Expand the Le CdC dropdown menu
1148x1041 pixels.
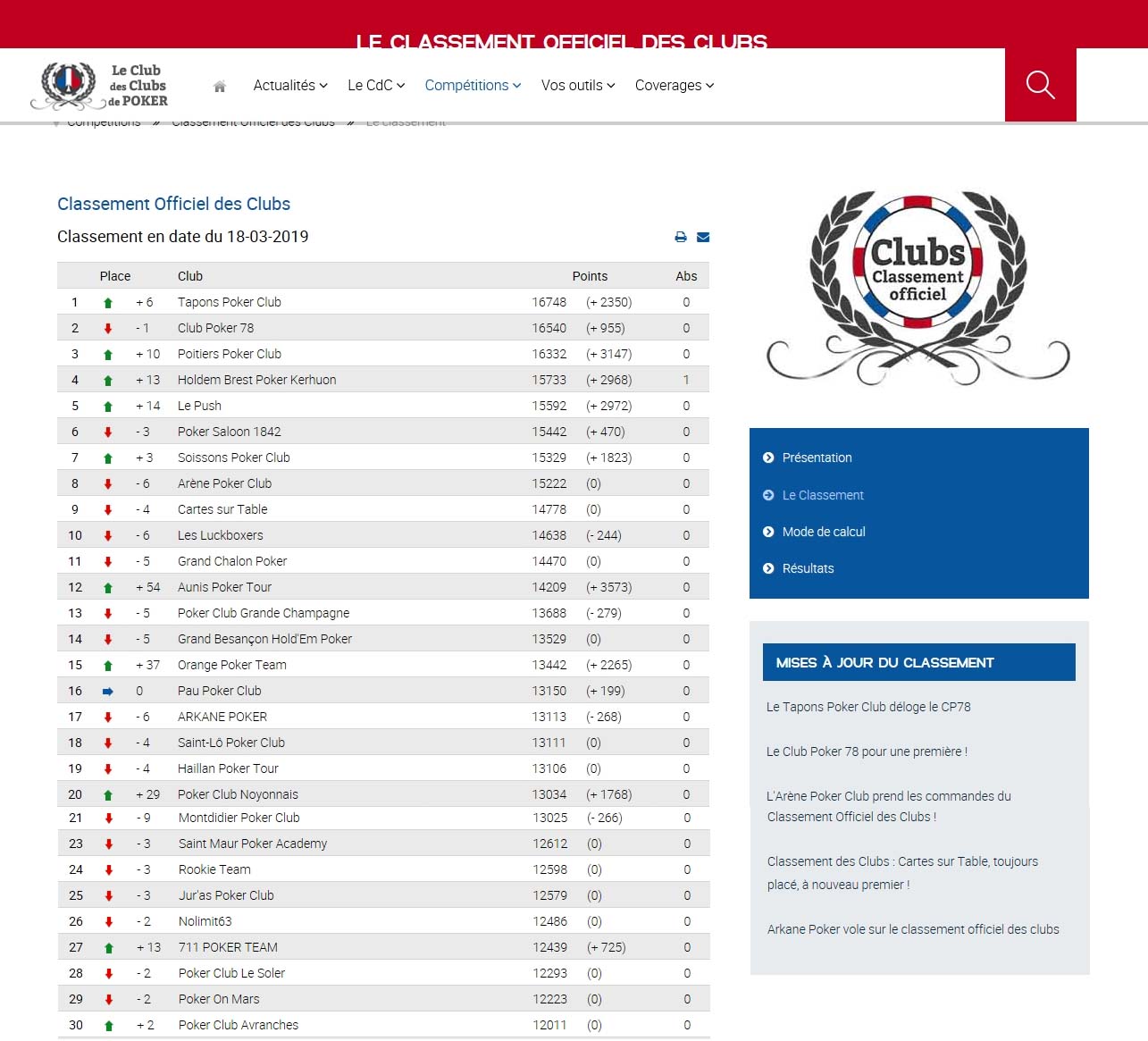coord(375,86)
